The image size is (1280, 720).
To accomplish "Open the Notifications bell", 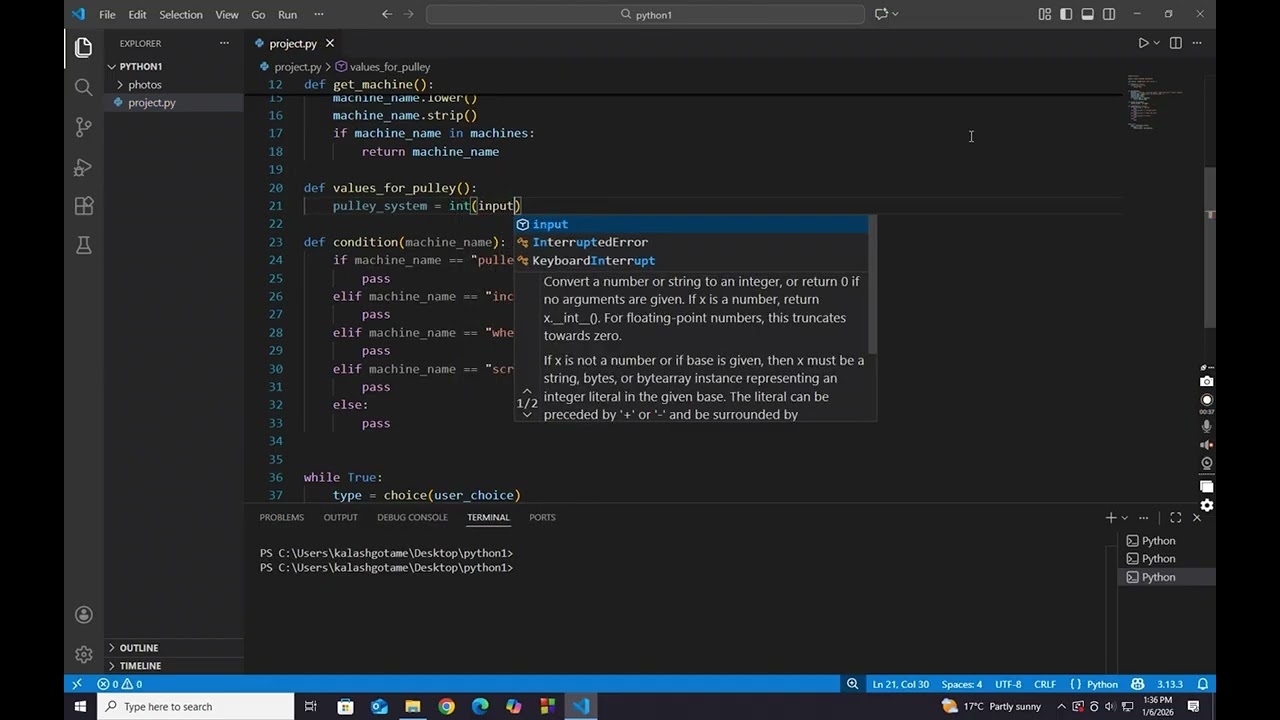I will 1203,684.
